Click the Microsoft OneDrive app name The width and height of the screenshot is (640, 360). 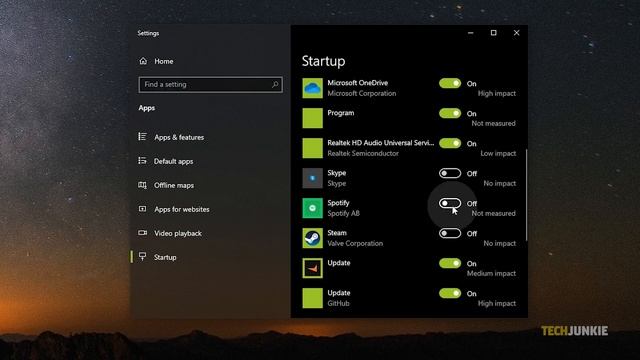tap(358, 82)
